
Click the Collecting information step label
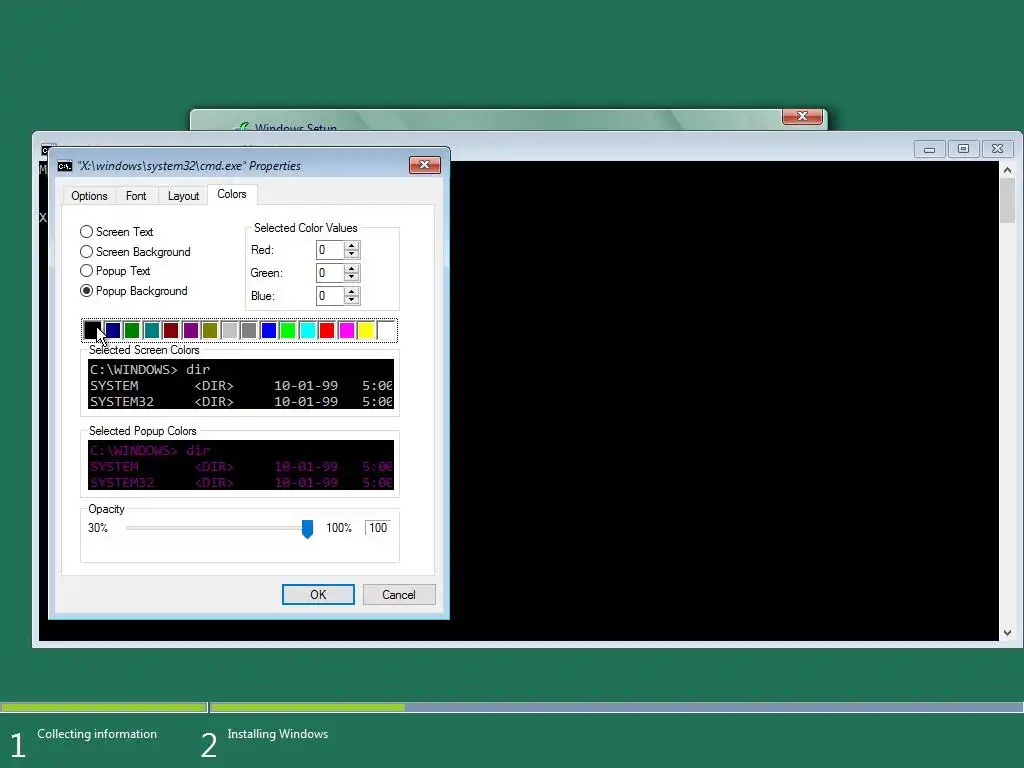[x=97, y=734]
